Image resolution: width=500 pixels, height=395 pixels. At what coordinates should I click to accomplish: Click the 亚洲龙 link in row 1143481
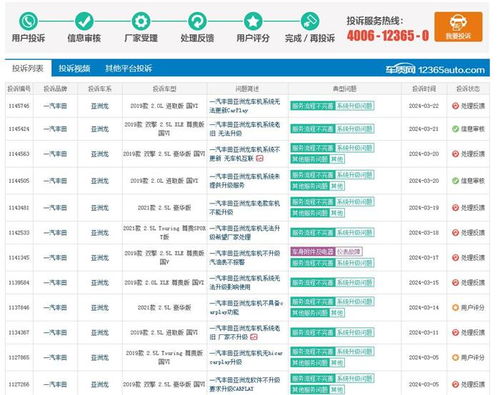pos(100,208)
